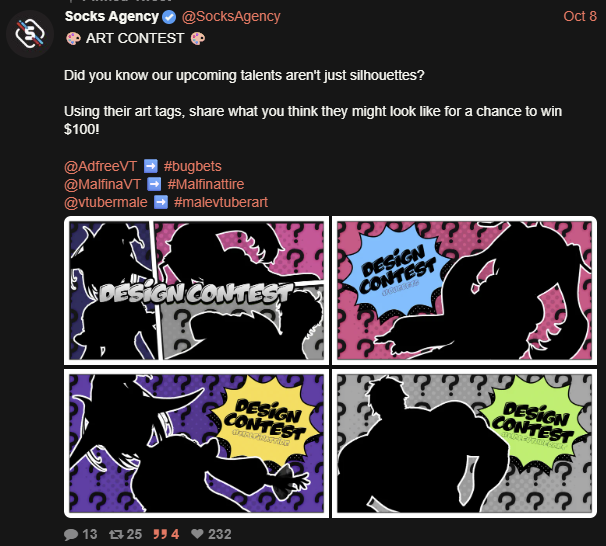Click the palette emoji after ART CONTEST

pyautogui.click(x=198, y=39)
